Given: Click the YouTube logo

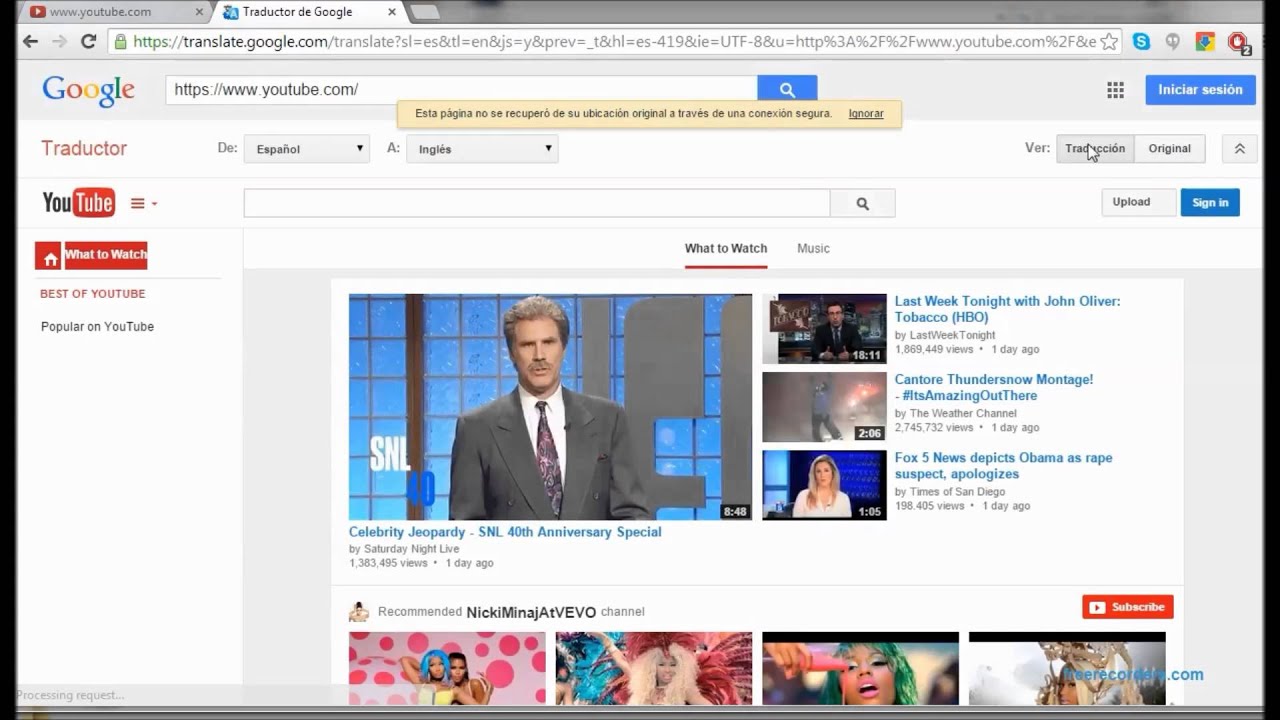Looking at the screenshot, I should [x=78, y=203].
